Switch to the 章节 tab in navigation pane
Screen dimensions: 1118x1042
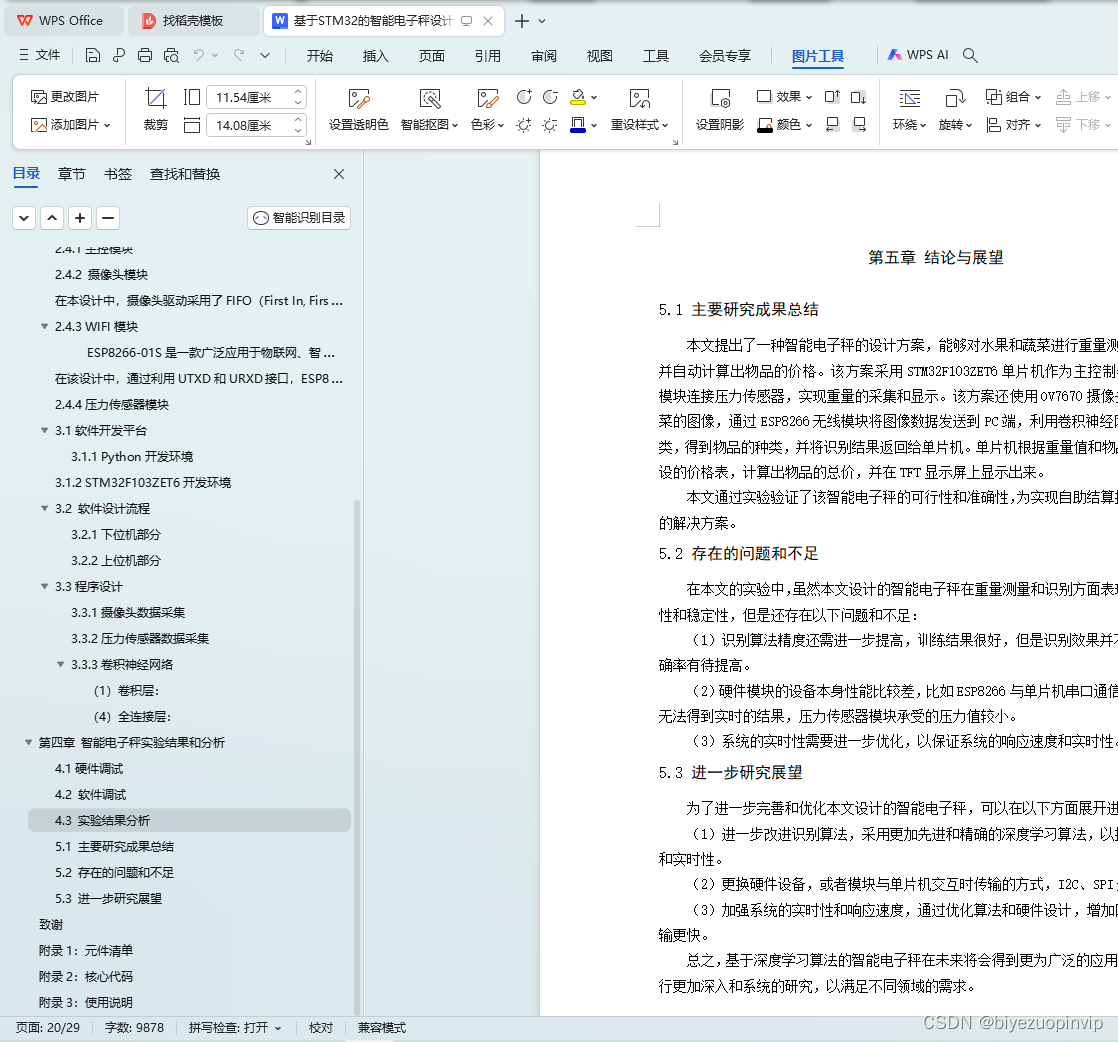(x=71, y=174)
